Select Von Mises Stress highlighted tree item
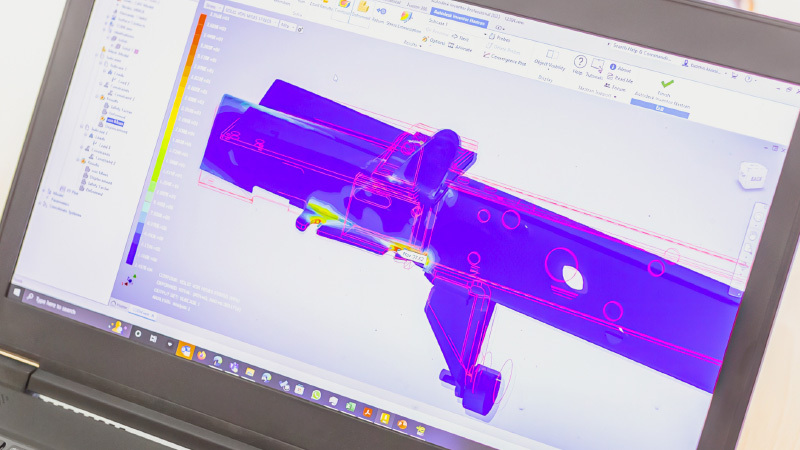 click(x=116, y=121)
